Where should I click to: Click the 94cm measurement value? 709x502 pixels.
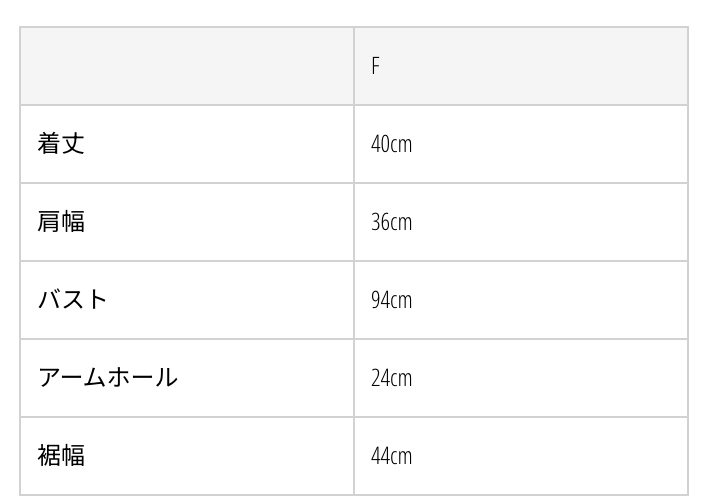[x=391, y=300]
